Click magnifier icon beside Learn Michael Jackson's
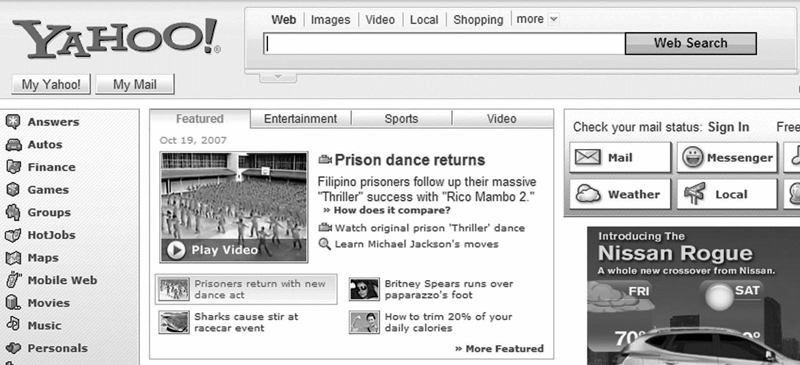This screenshot has height=365, width=800. [324, 244]
